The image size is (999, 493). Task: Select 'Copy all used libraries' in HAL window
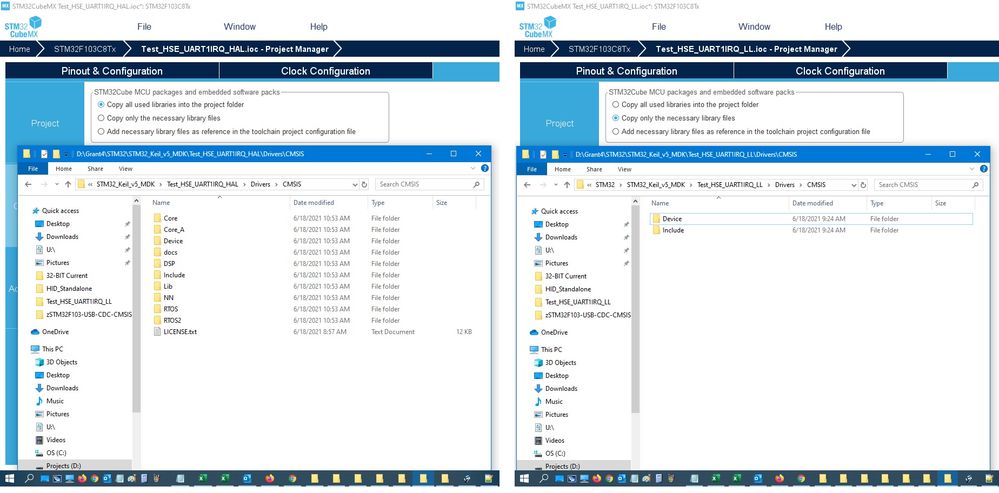[x=101, y=104]
